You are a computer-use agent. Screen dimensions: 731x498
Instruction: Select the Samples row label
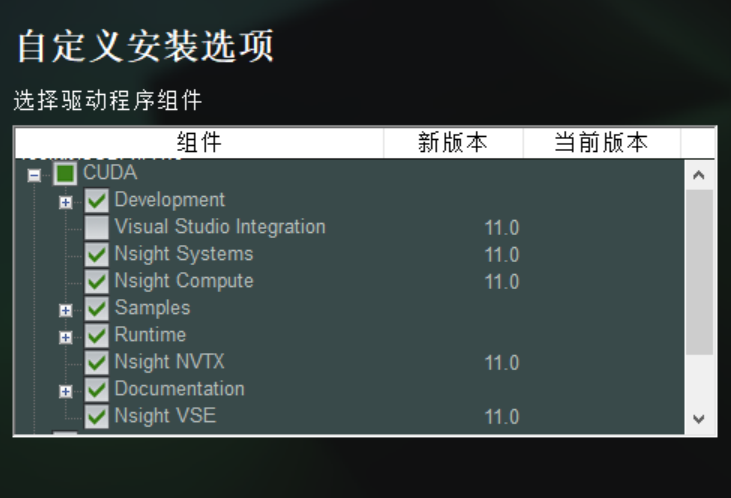(x=152, y=308)
